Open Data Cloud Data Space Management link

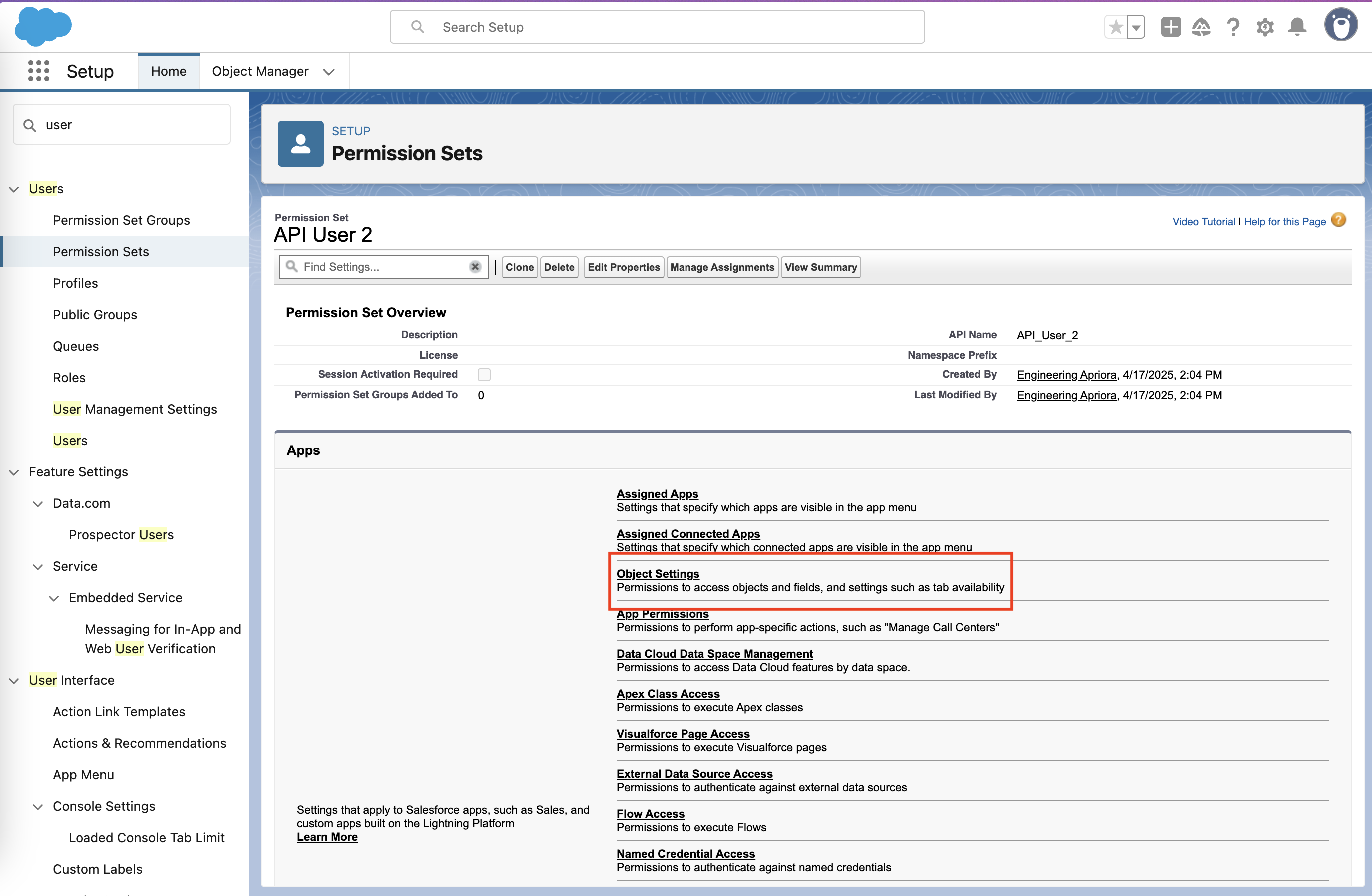pyautogui.click(x=714, y=653)
